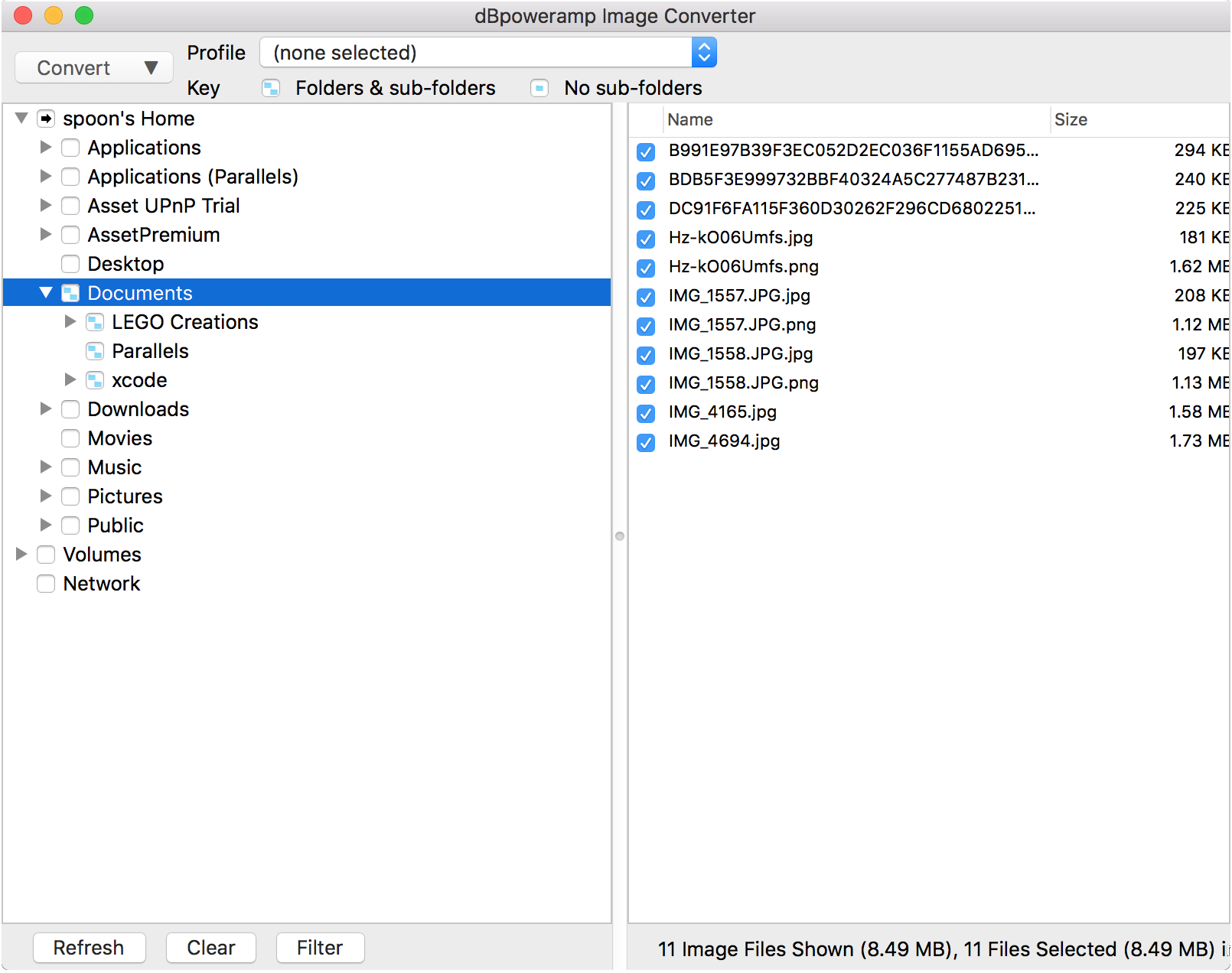The width and height of the screenshot is (1232, 973).
Task: Expand the Asset UPnP Trial folder
Action: [46, 205]
